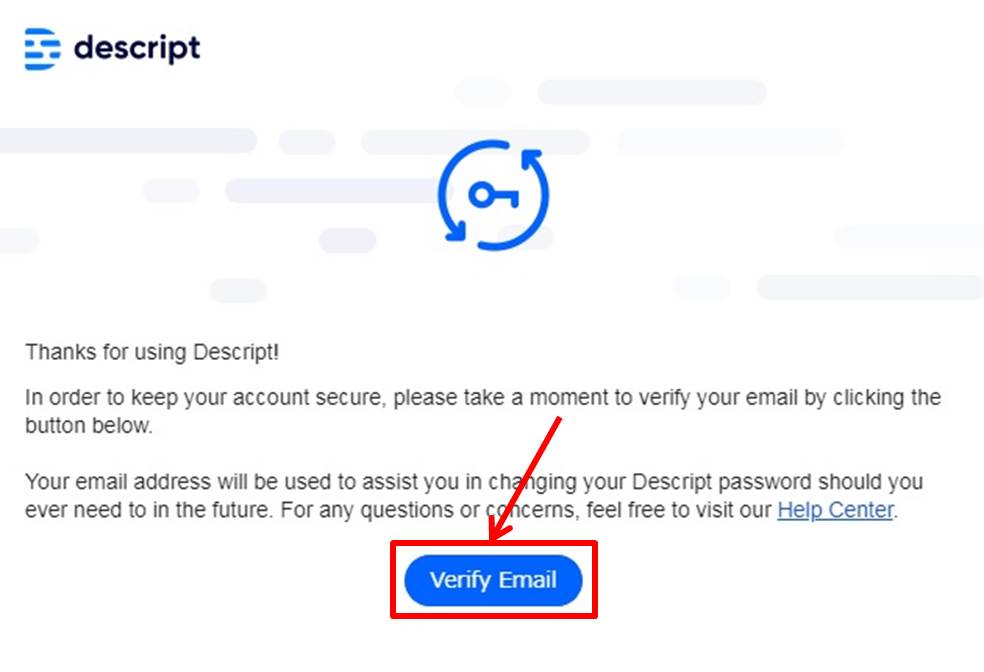The image size is (984, 672).
Task: Click the red annotation arrow tip
Action: pos(493,536)
